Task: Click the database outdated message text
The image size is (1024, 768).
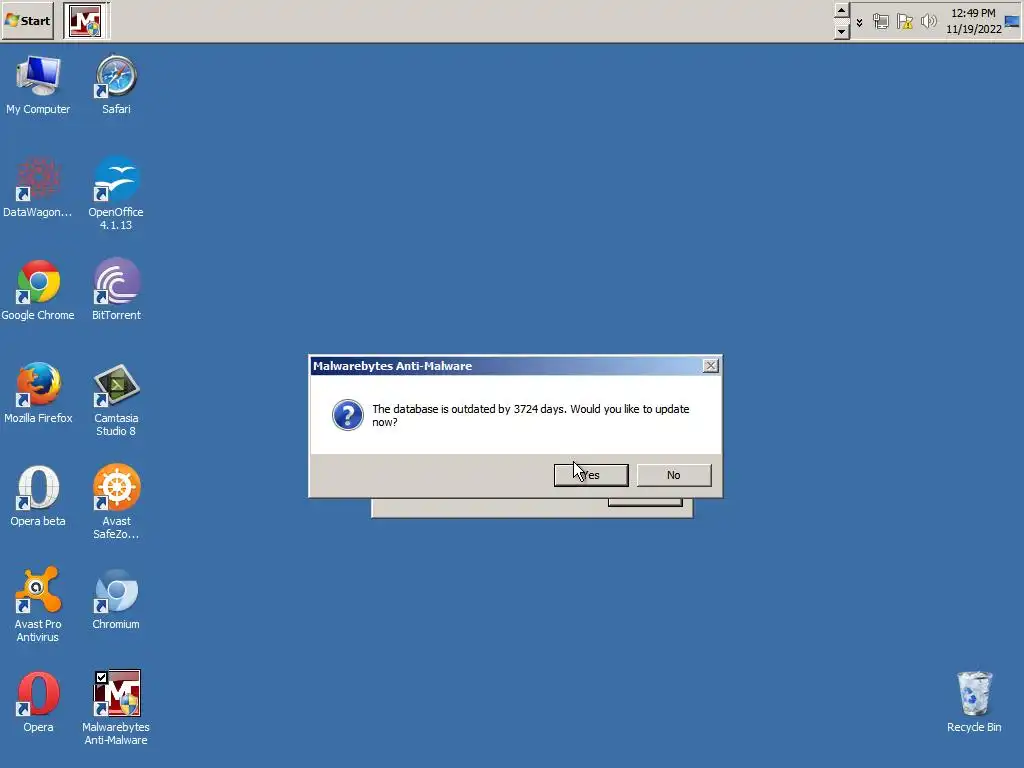Action: 530,415
